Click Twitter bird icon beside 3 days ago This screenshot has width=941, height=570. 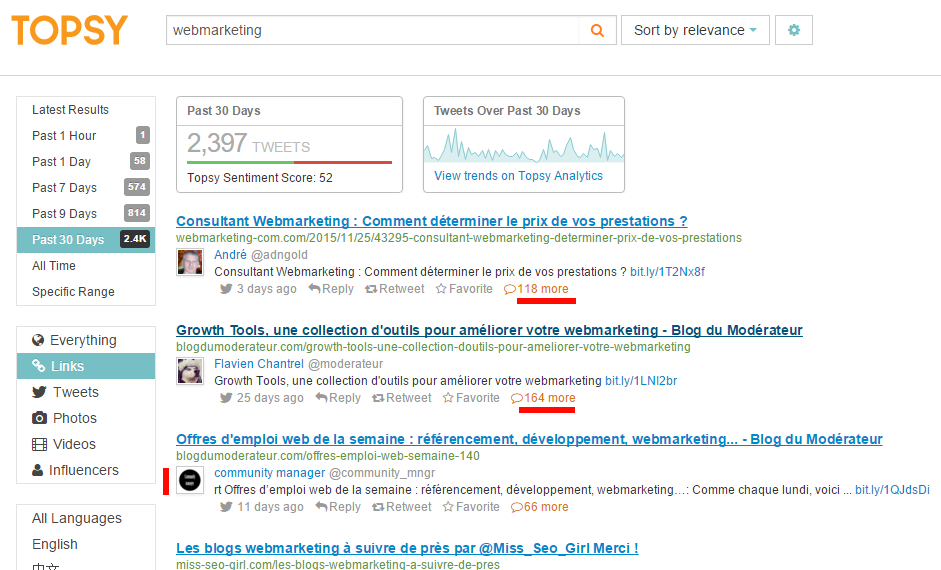(x=226, y=289)
